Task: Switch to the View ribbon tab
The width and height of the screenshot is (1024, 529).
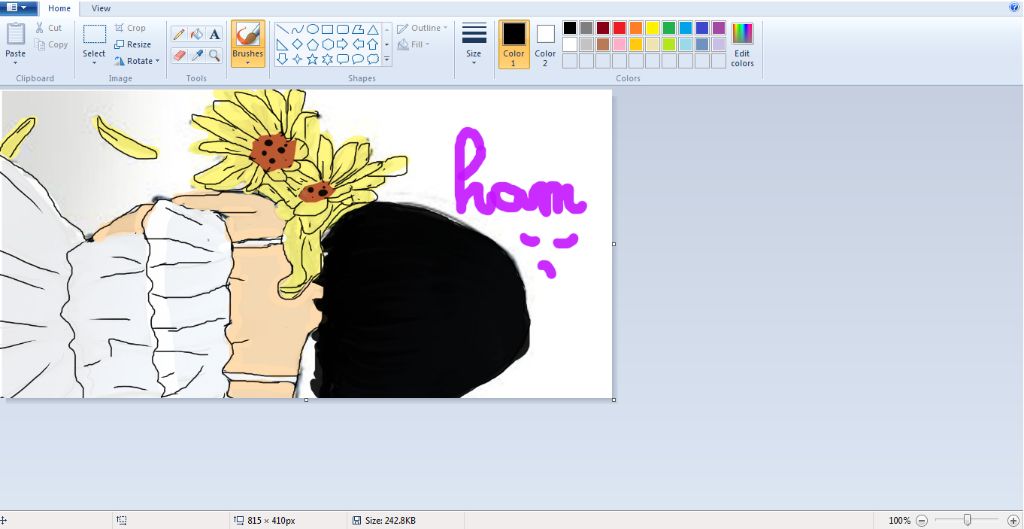Action: point(101,8)
